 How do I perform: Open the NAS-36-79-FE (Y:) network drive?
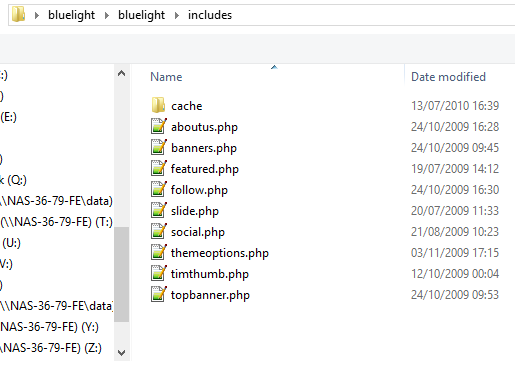point(49,327)
